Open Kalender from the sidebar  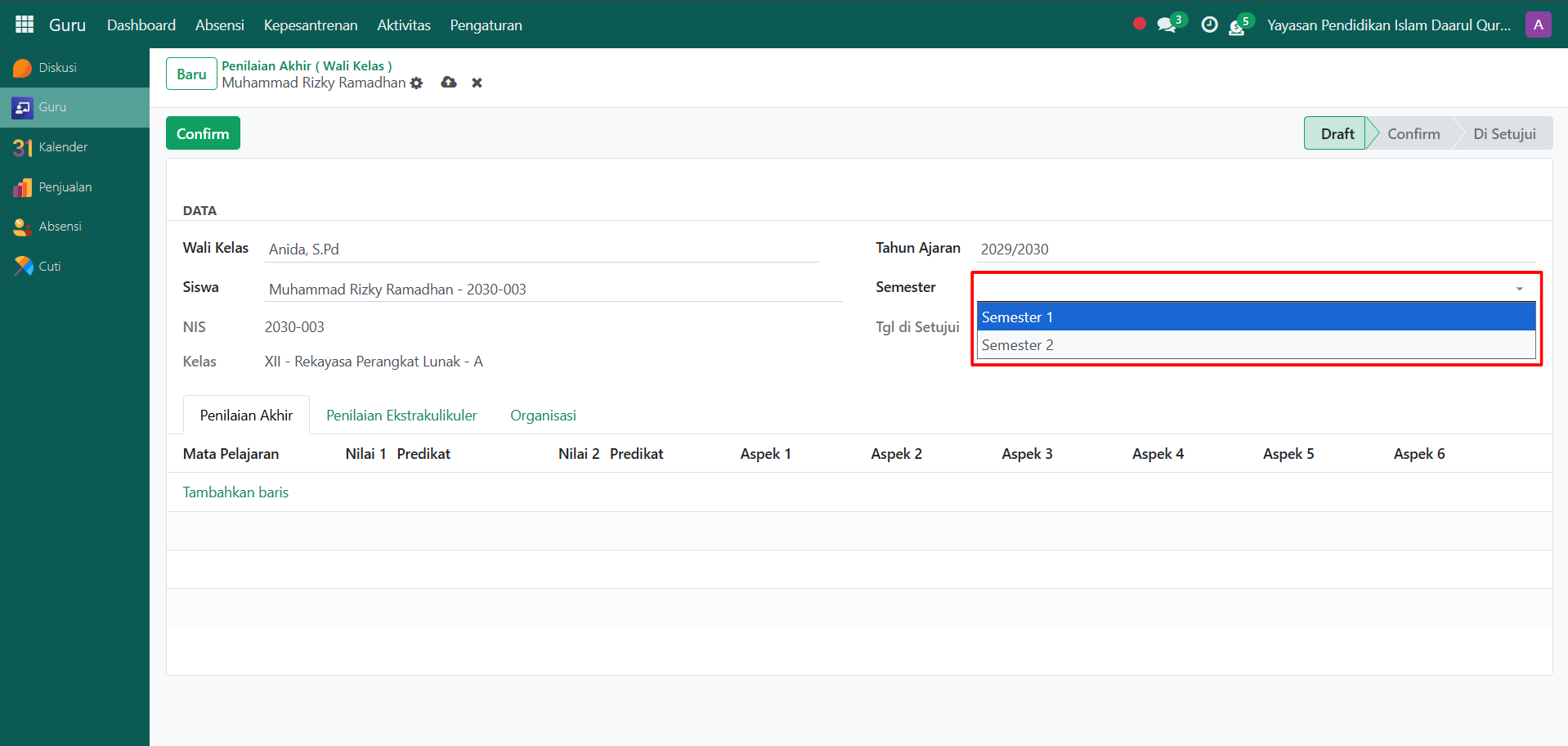click(63, 147)
